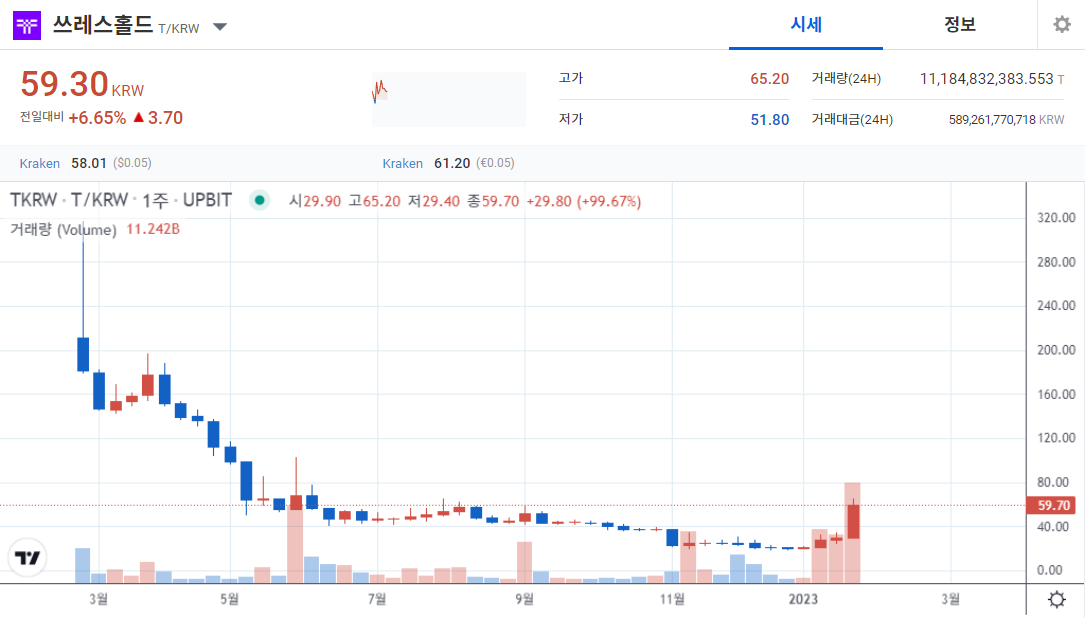The height and width of the screenshot is (618, 1085).
Task: Click the chart legend TKRW · T/KRW · 1주 · UPBIT
Action: (120, 200)
